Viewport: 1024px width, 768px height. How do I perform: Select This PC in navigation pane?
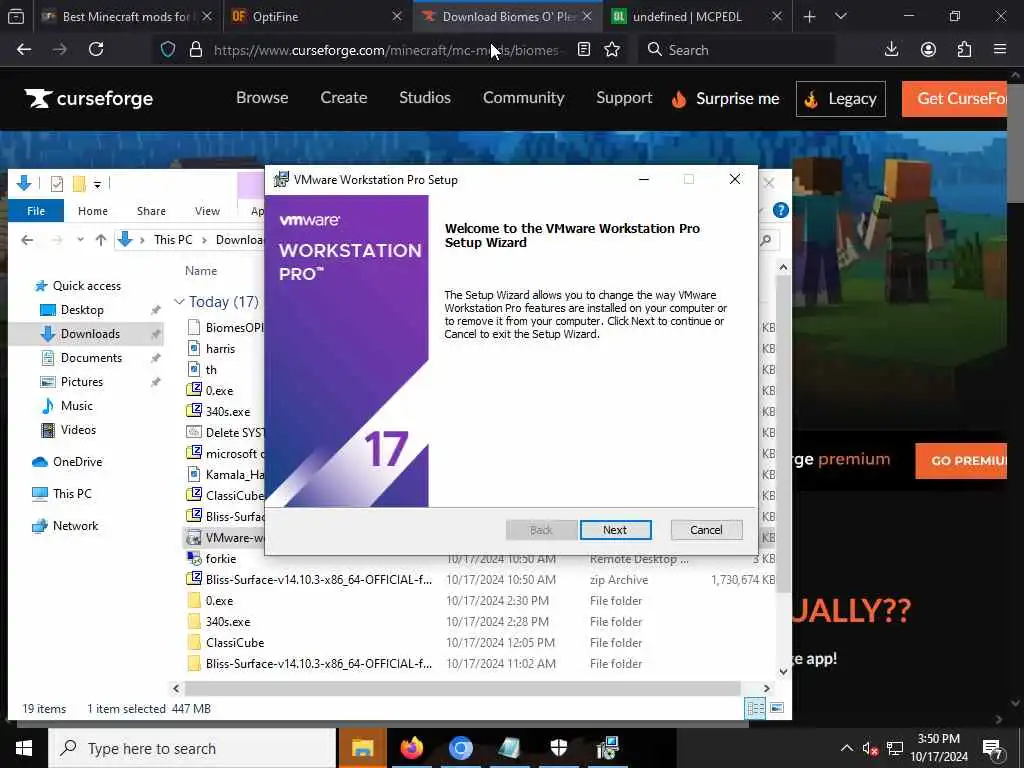tap(72, 494)
